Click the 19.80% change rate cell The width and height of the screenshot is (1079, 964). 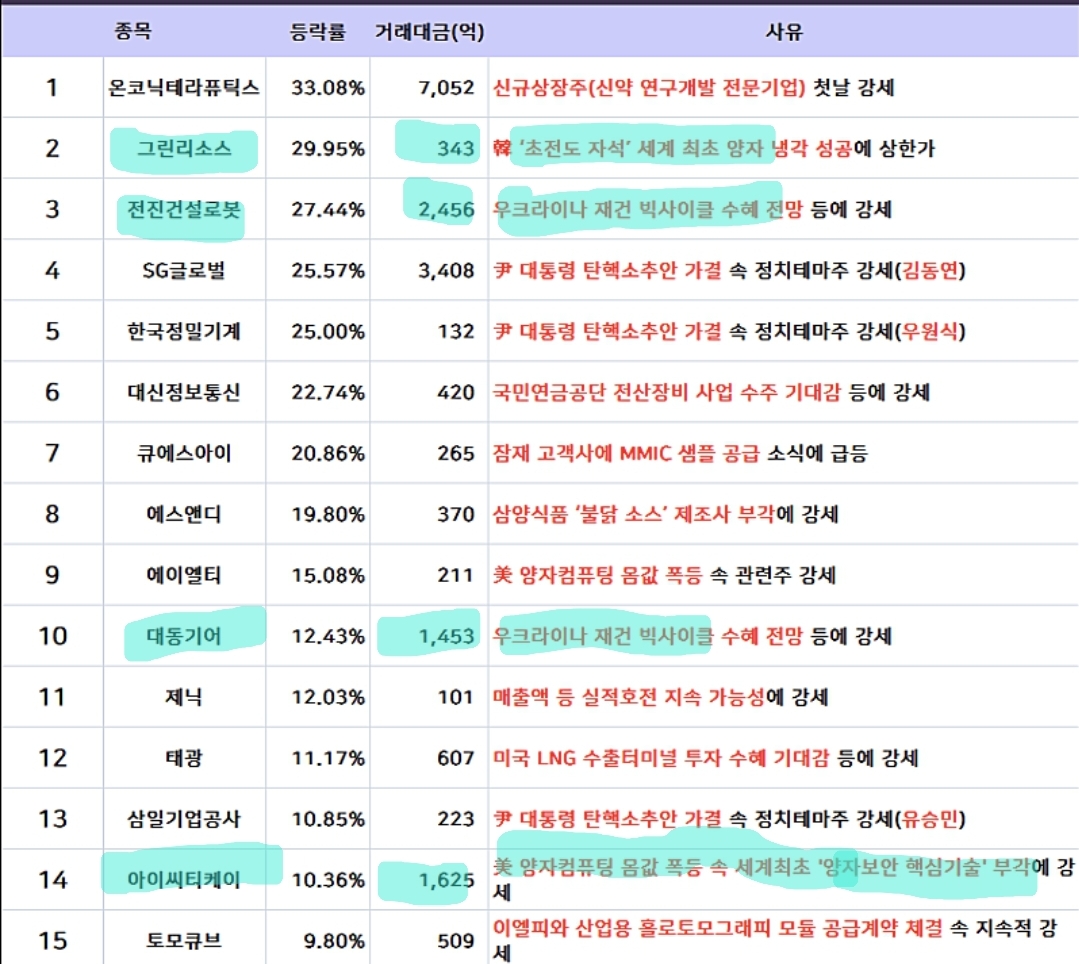[x=328, y=514]
